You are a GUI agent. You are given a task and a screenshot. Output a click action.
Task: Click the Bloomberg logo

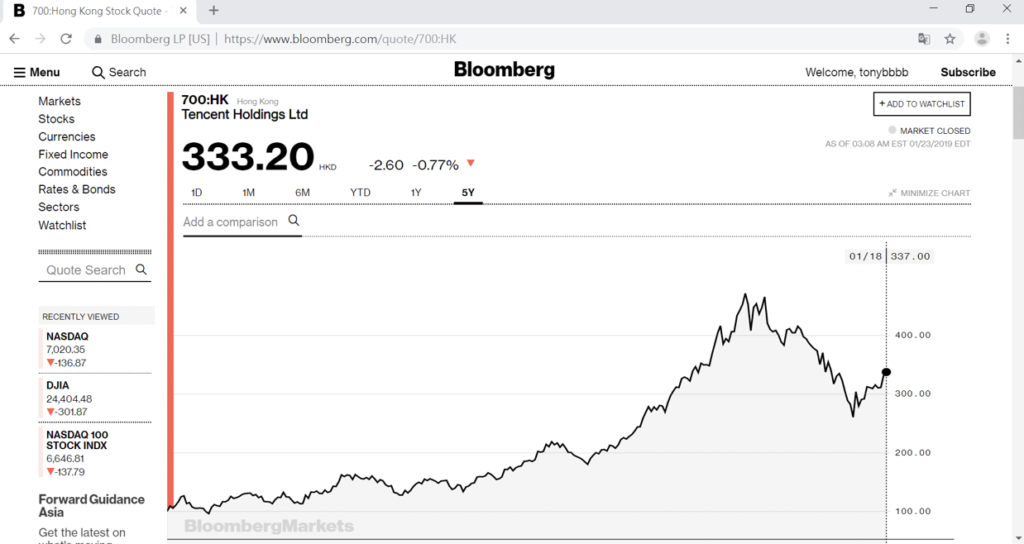click(x=504, y=70)
